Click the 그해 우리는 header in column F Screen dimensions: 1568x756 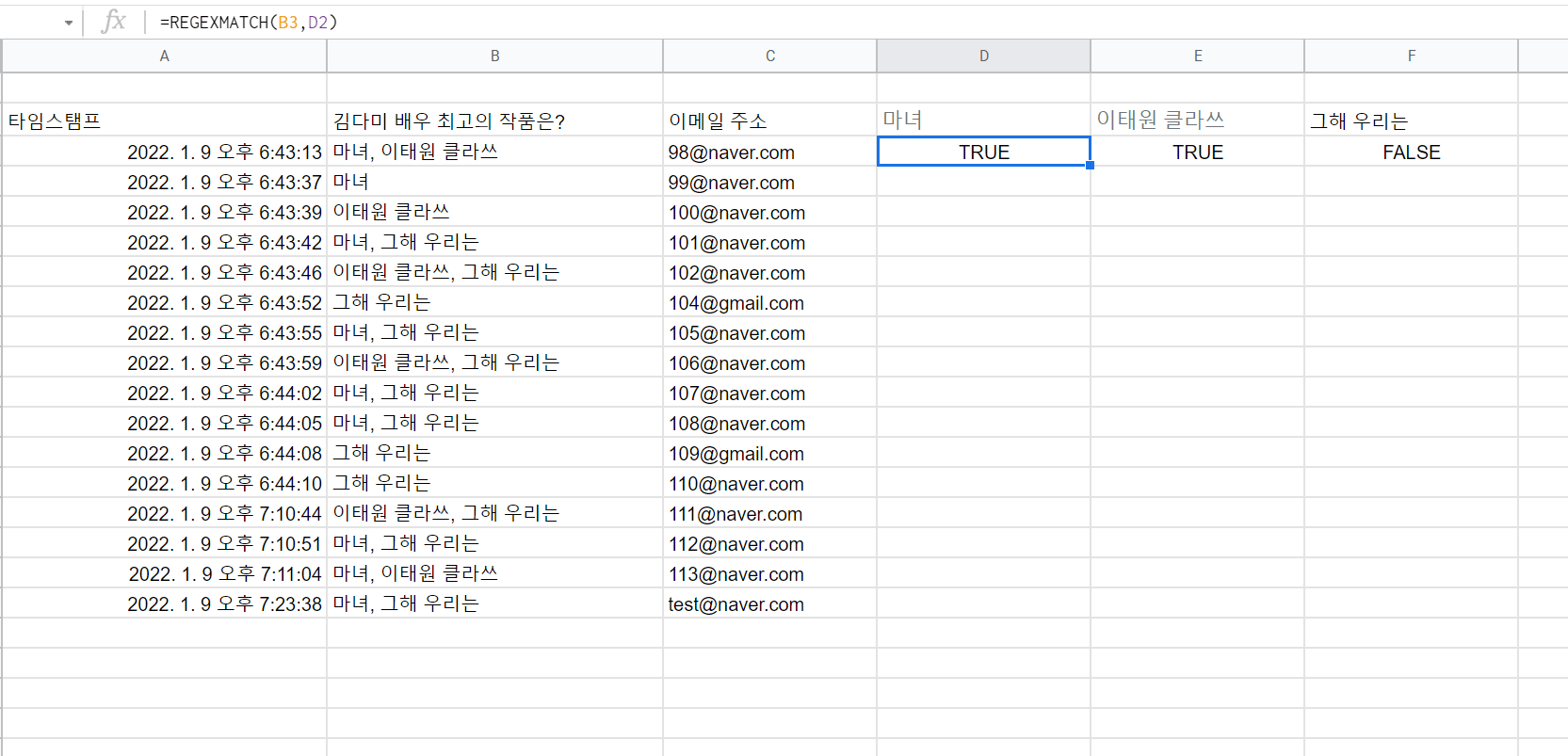1411,121
